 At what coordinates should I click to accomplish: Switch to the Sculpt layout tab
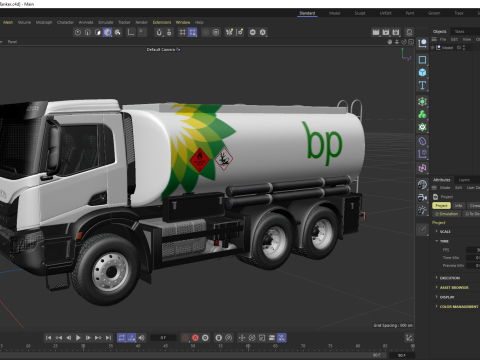(360, 13)
